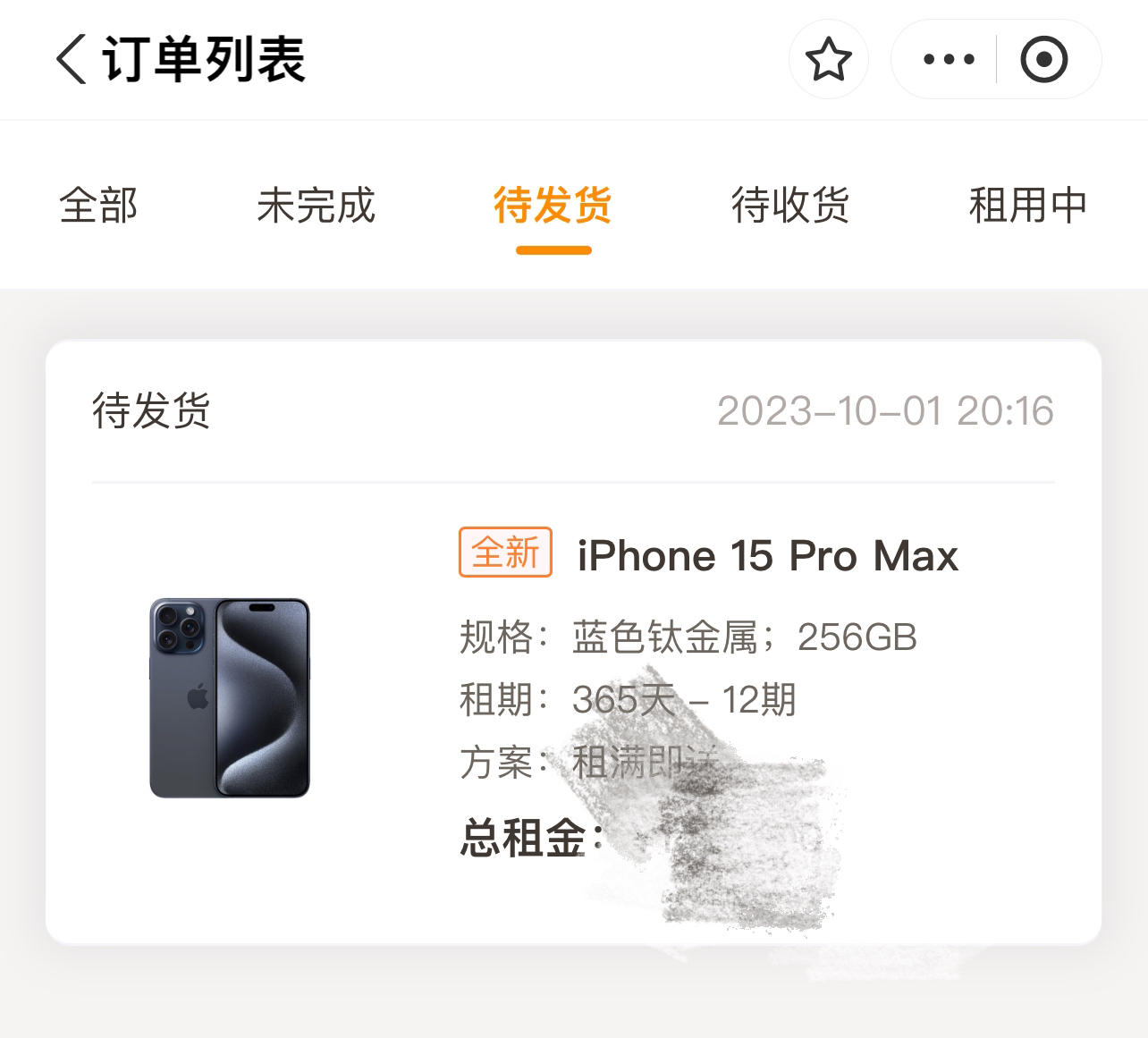Image resolution: width=1148 pixels, height=1038 pixels.
Task: Open the 租用中 tab
Action: pyautogui.click(x=1028, y=205)
